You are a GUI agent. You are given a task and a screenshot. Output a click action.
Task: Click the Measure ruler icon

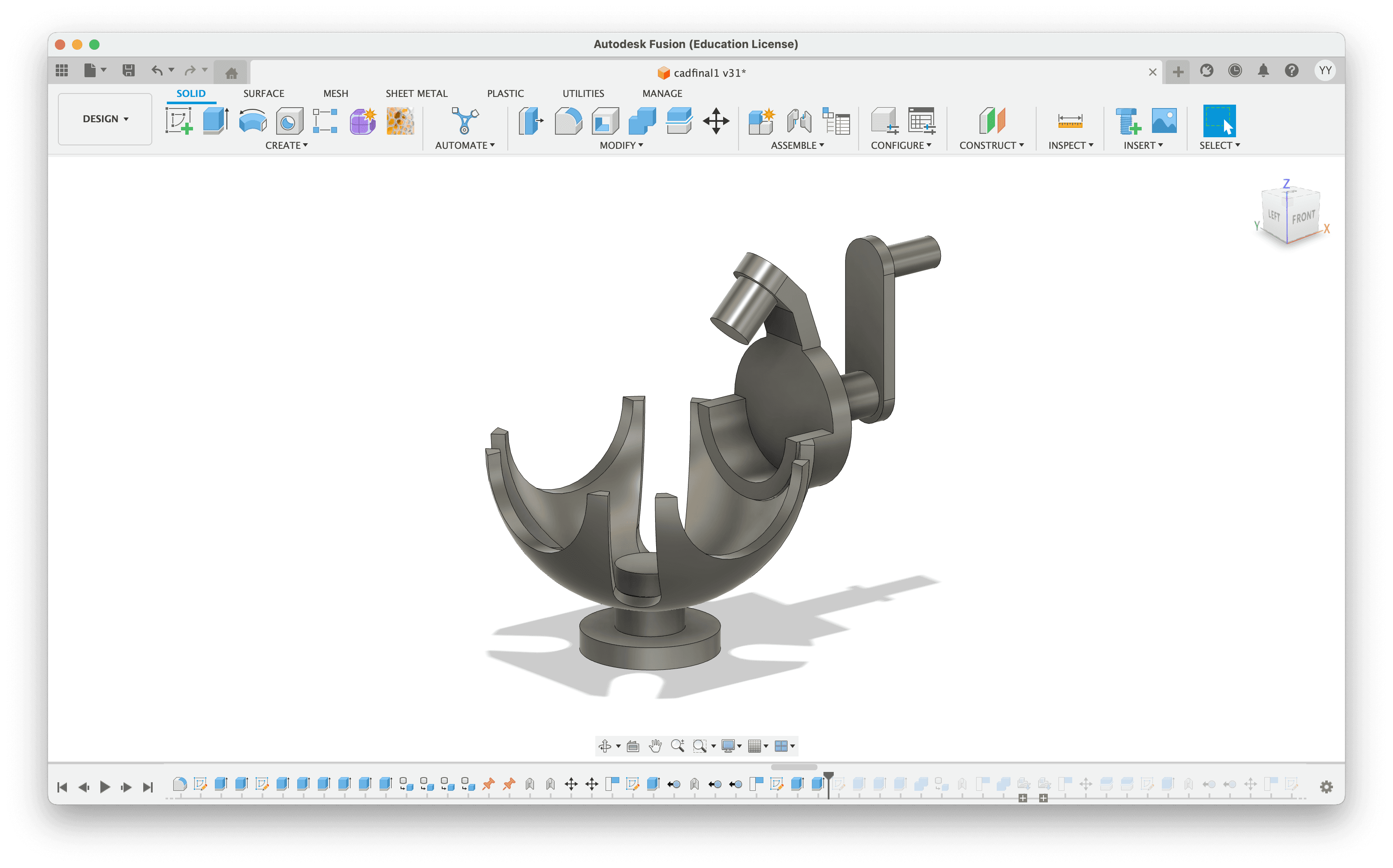tap(1070, 121)
